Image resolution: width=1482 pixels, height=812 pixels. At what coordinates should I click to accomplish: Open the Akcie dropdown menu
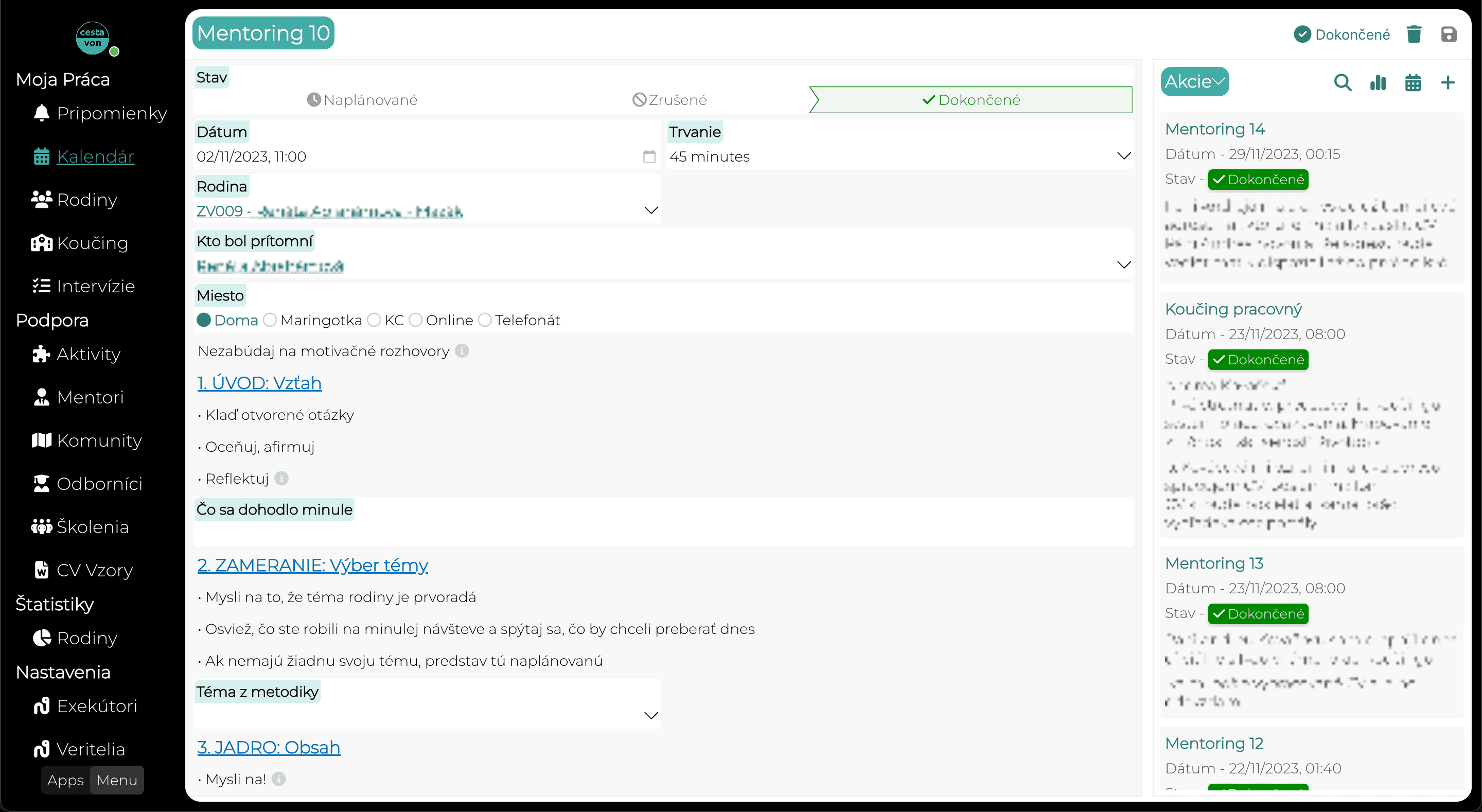click(x=1194, y=82)
